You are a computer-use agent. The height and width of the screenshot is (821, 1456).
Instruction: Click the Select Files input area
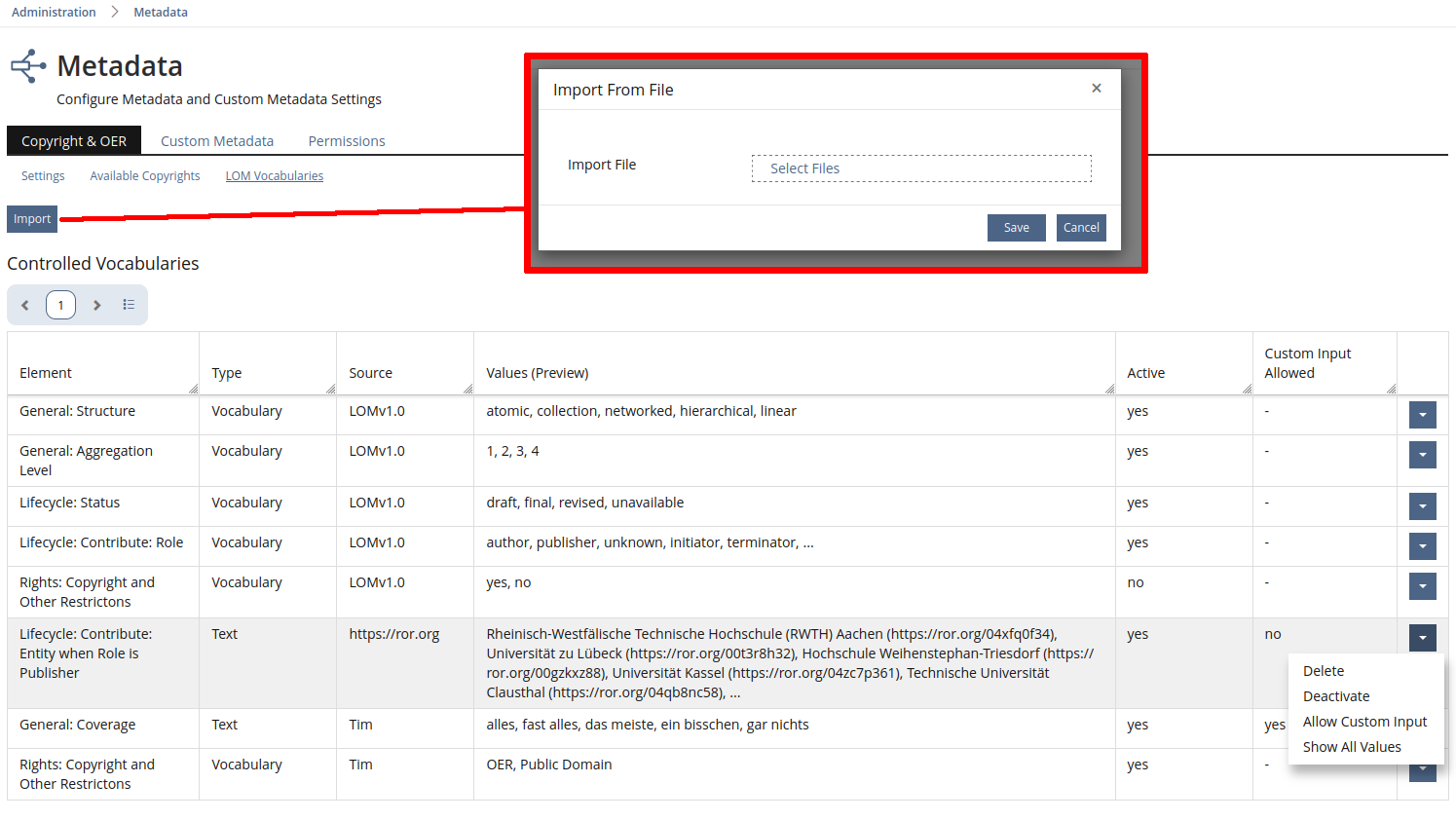point(920,168)
